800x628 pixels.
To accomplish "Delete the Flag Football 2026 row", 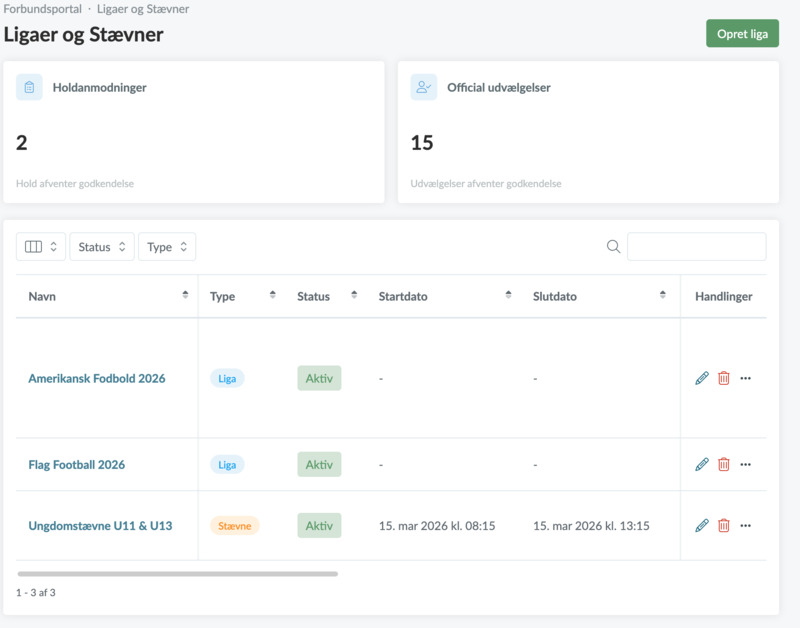I will (x=724, y=465).
